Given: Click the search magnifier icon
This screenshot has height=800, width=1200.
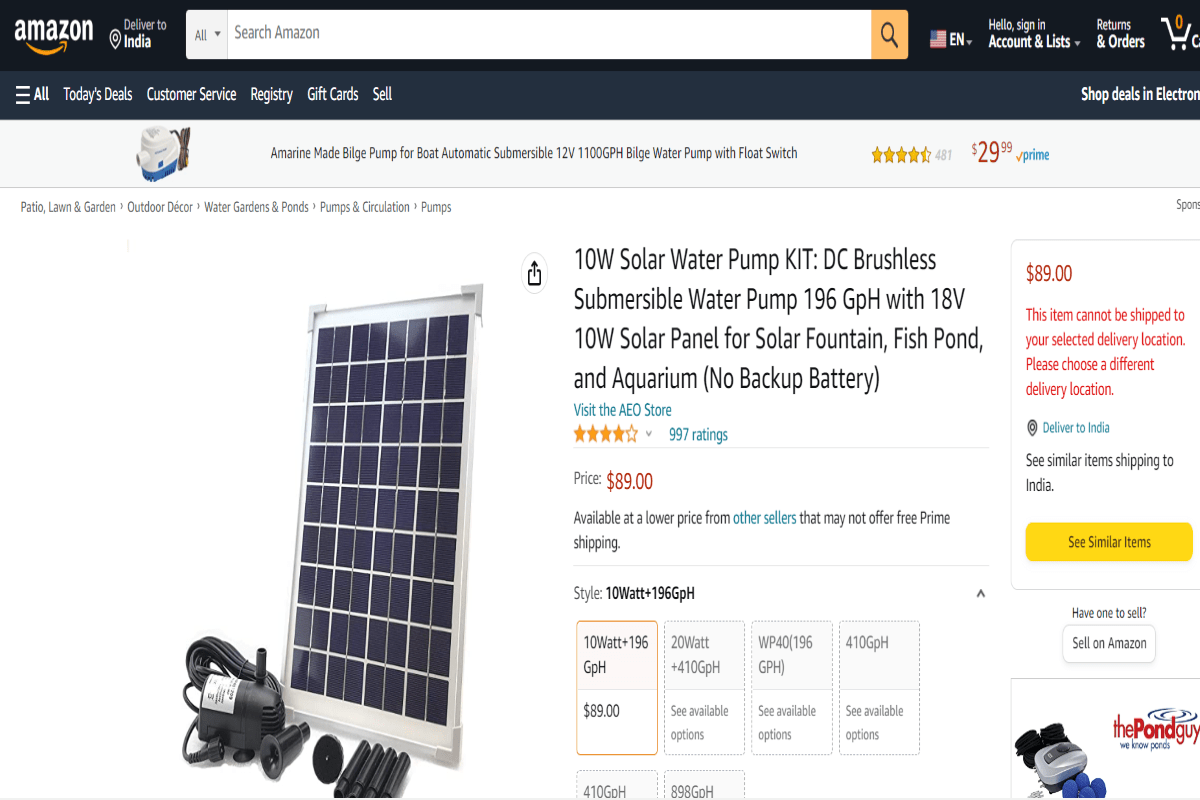Looking at the screenshot, I should 888,33.
